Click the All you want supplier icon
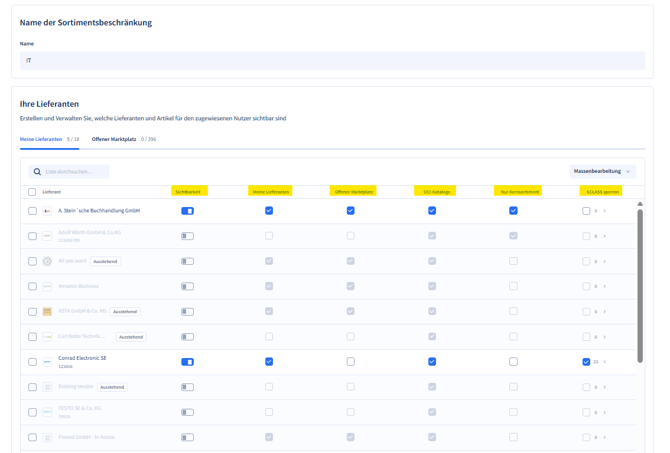This screenshot has width=670, height=453. [47, 261]
